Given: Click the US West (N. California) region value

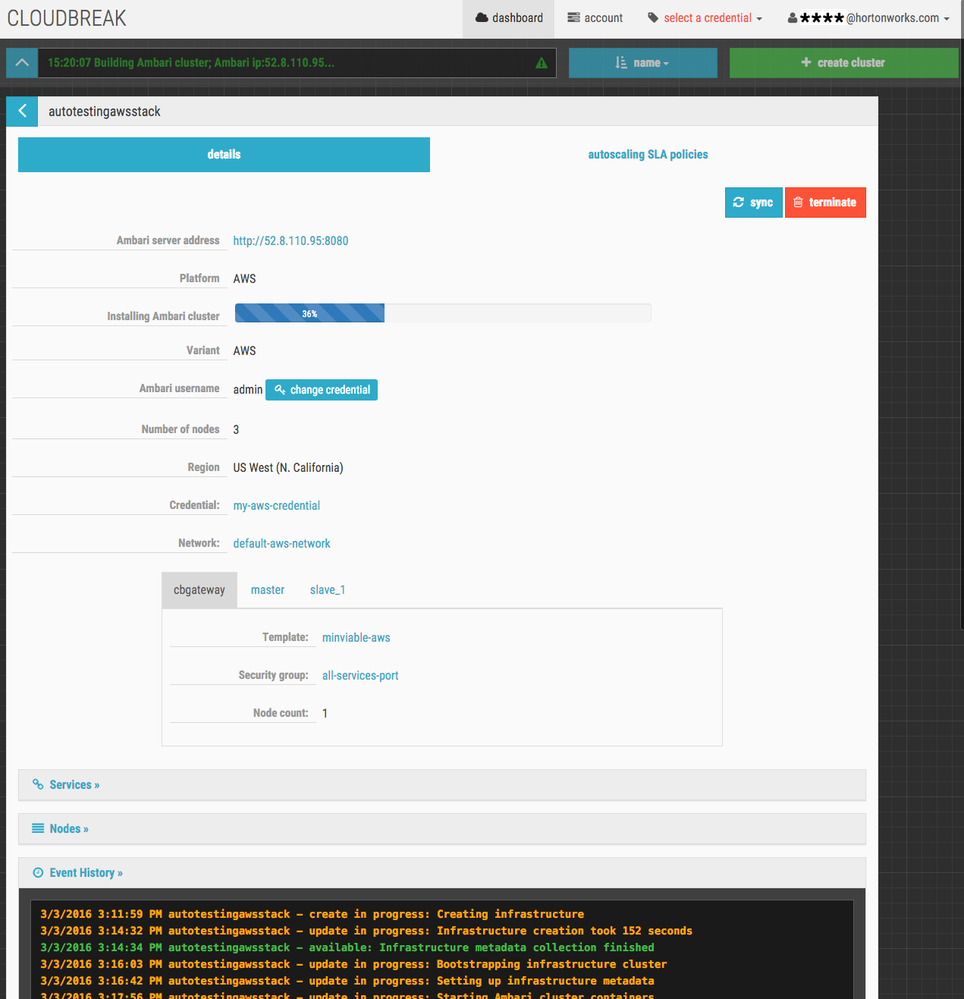Looking at the screenshot, I should point(288,468).
